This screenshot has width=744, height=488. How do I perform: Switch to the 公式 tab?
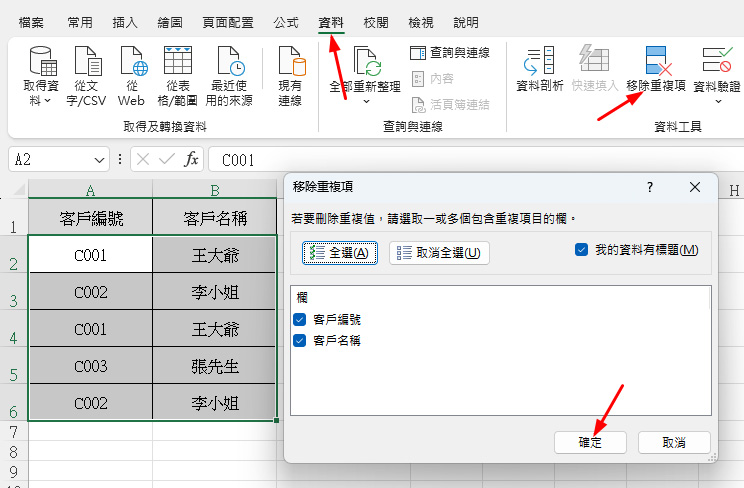coord(286,22)
